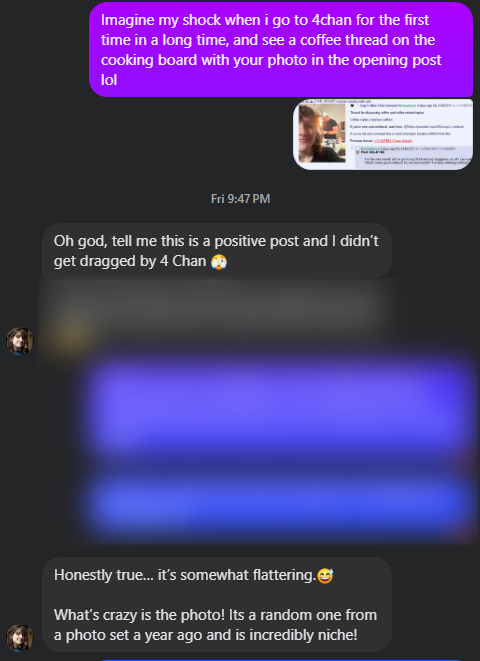The height and width of the screenshot is (661, 480).
Task: Click the red "Previous thread" link in the screenshot
Action: pyautogui.click(x=393, y=141)
